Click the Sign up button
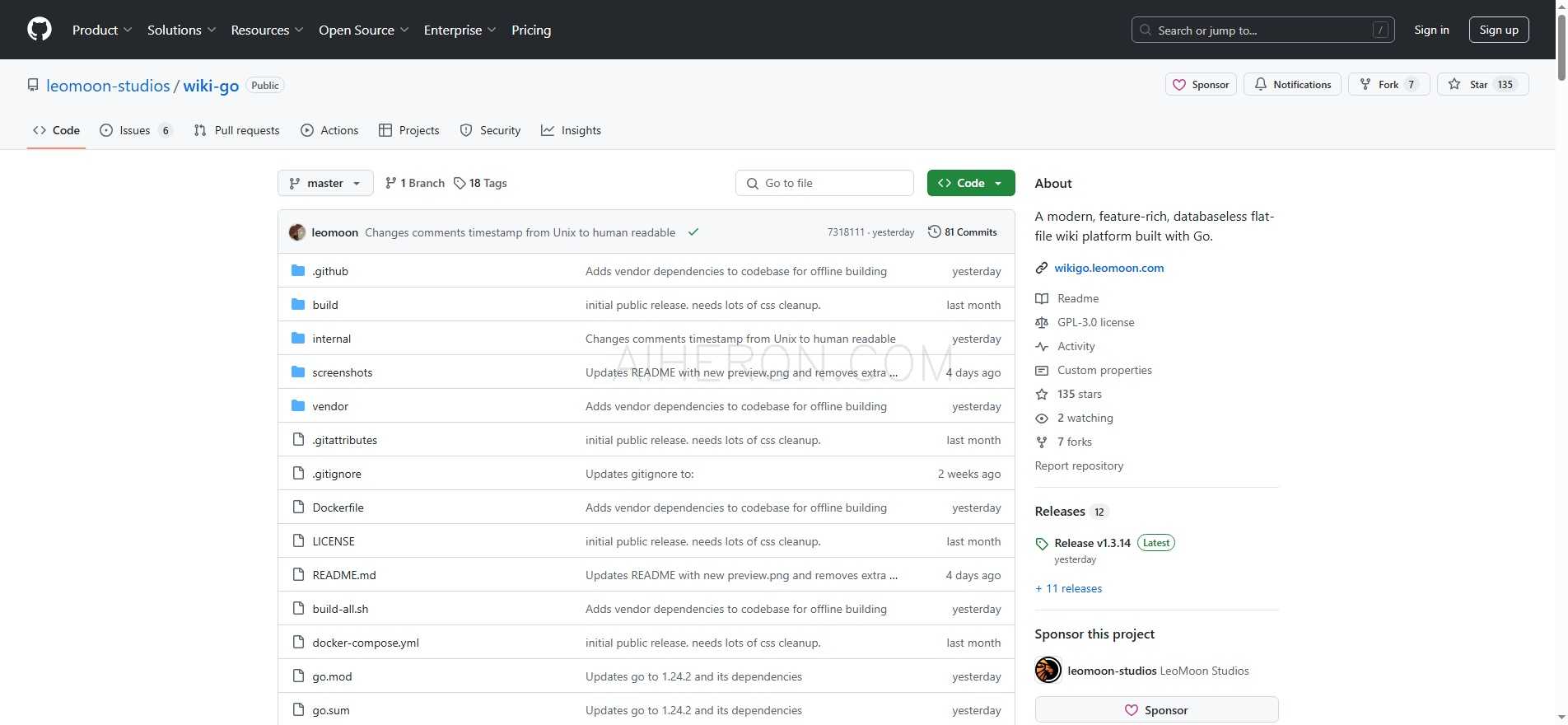The image size is (1568, 725). pos(1499,30)
